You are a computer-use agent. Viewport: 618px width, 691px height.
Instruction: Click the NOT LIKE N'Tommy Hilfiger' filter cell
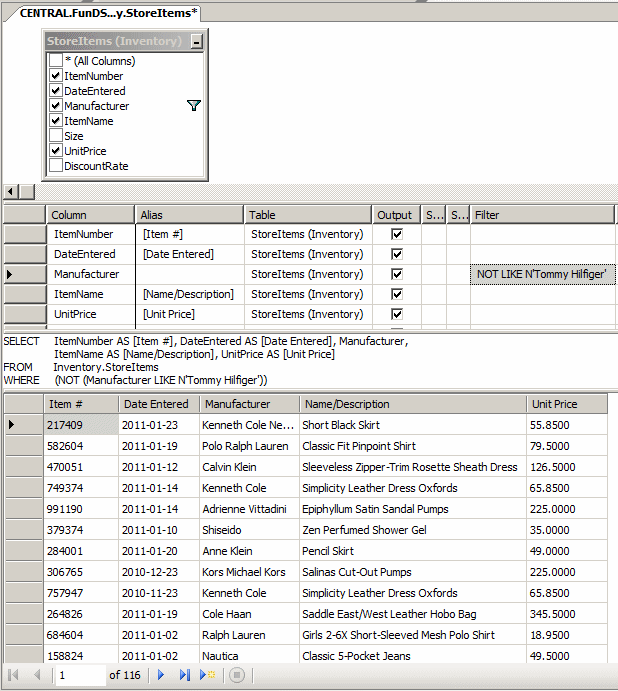tap(542, 274)
